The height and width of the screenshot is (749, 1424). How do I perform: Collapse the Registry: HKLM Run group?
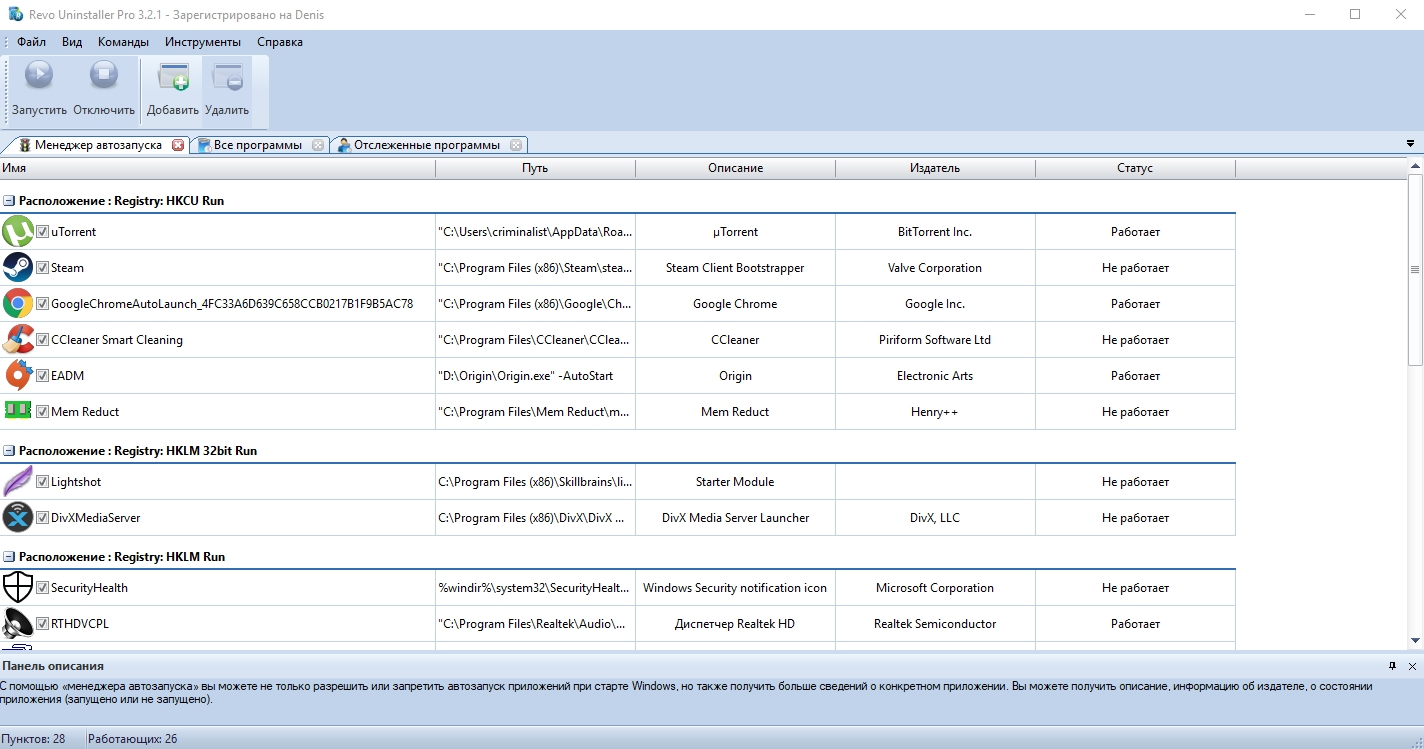coord(9,557)
